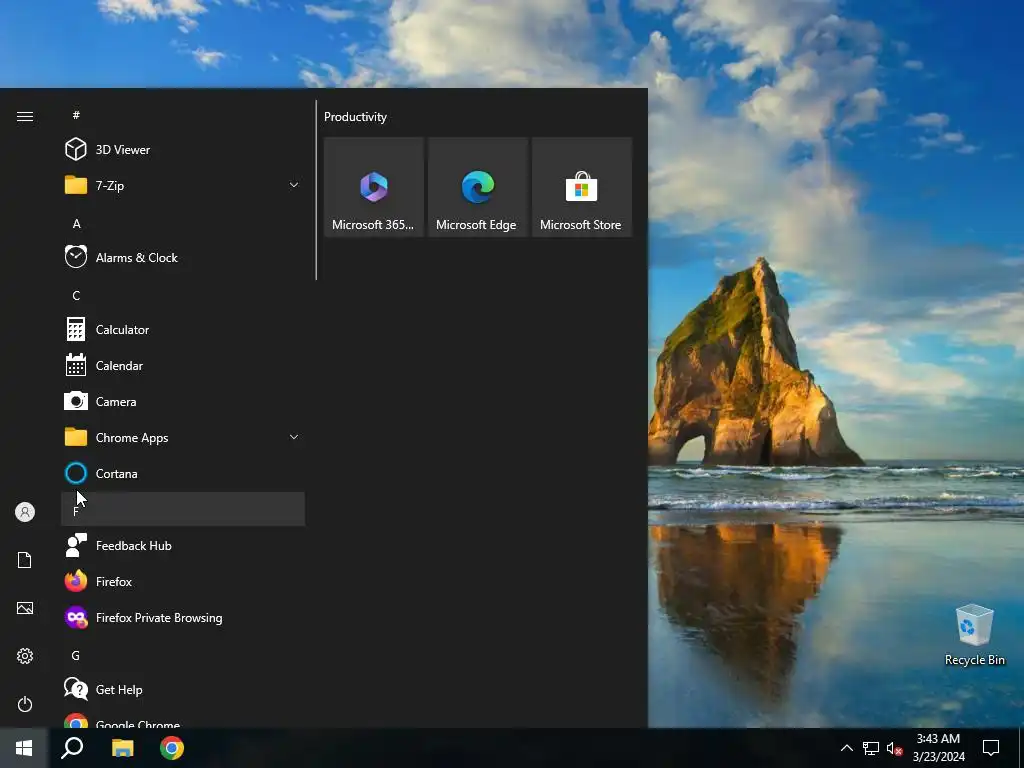Click the 'C' letter header
The height and width of the screenshot is (768, 1024).
[183, 295]
